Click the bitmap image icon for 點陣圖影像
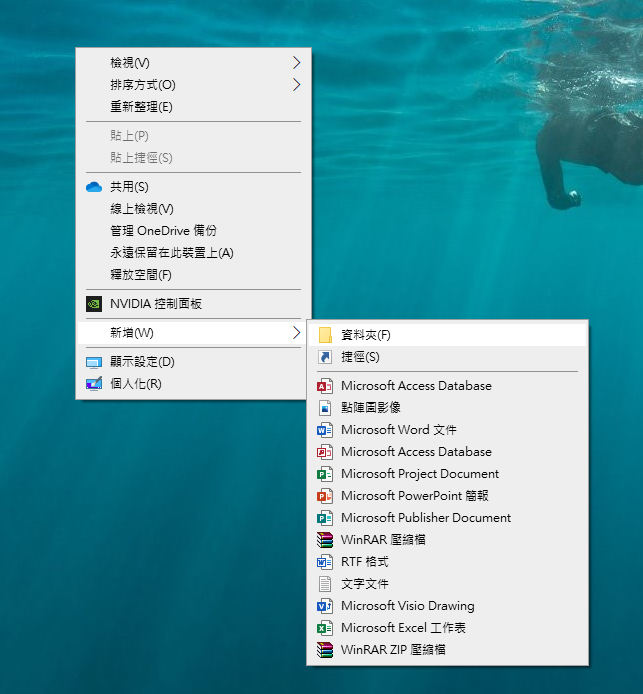This screenshot has height=694, width=643. (325, 408)
